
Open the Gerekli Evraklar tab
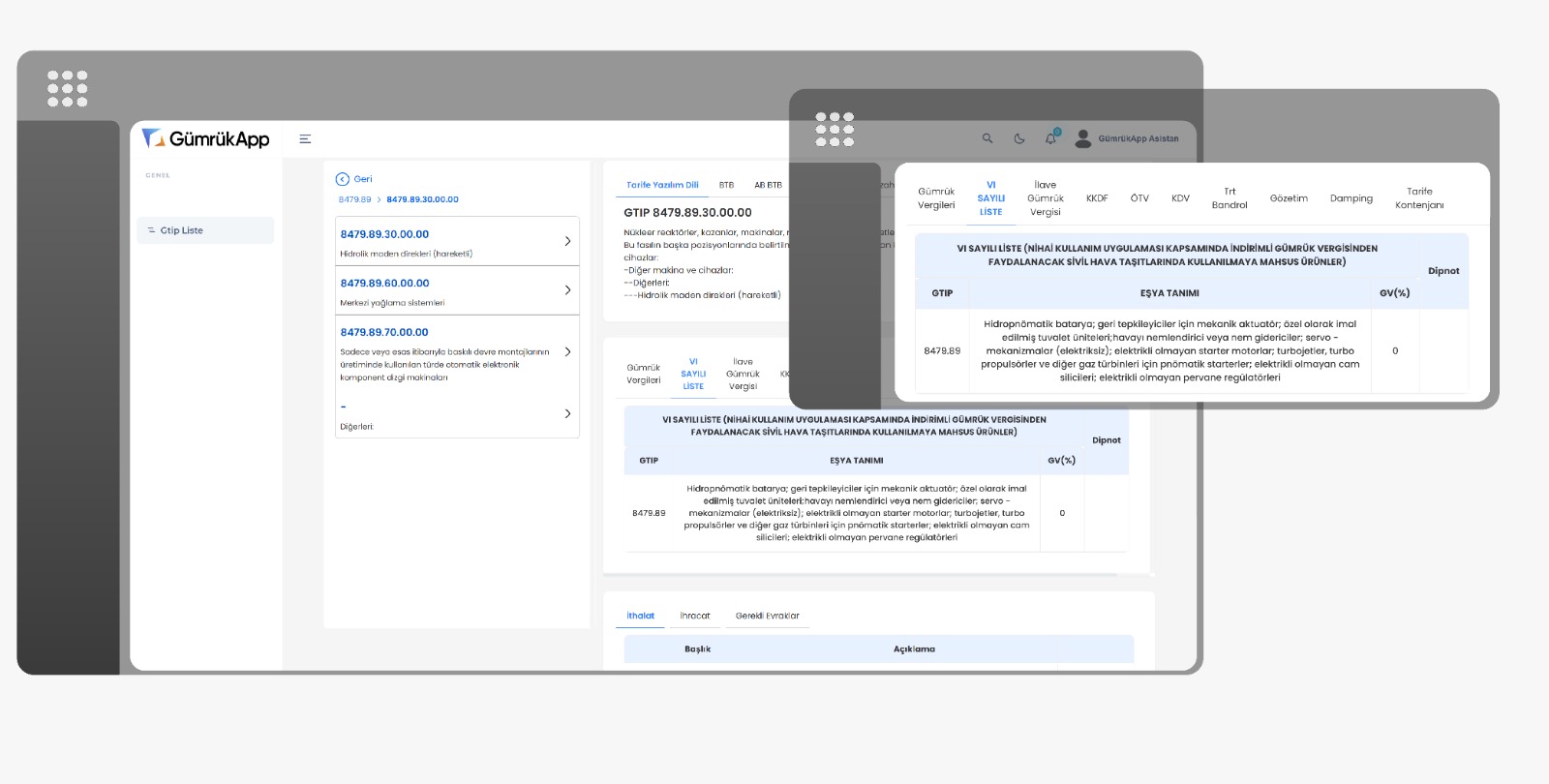(x=767, y=616)
